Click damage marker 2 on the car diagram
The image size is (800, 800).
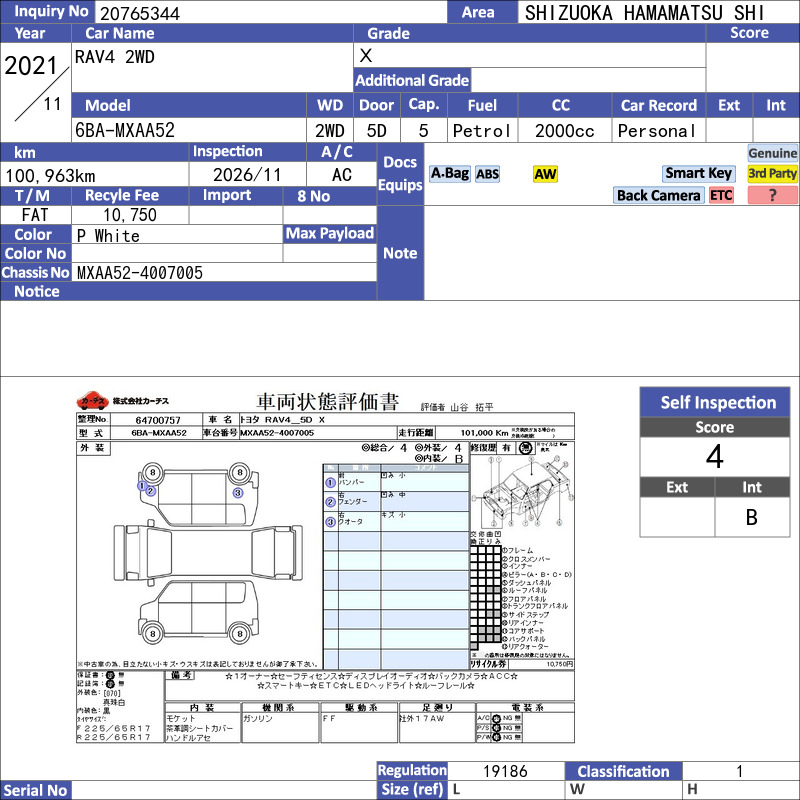(151, 491)
